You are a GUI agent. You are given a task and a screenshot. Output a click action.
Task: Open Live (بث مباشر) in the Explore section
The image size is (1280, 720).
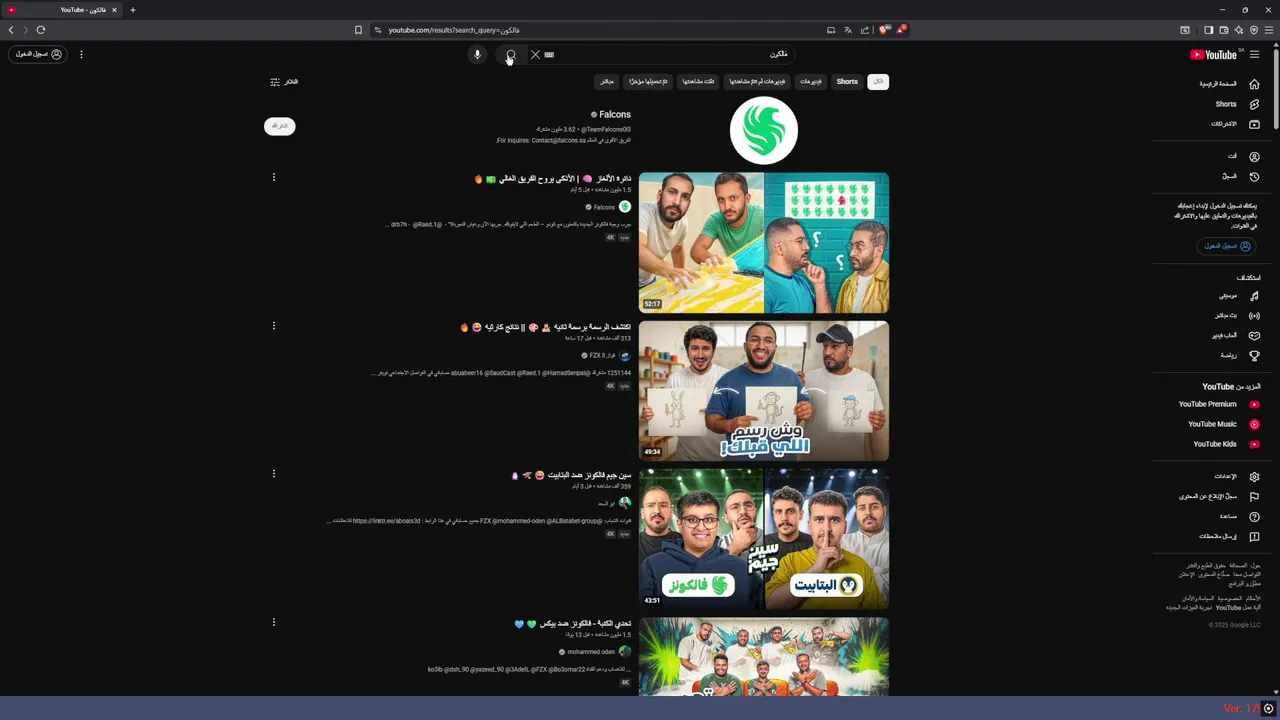tap(1236, 316)
